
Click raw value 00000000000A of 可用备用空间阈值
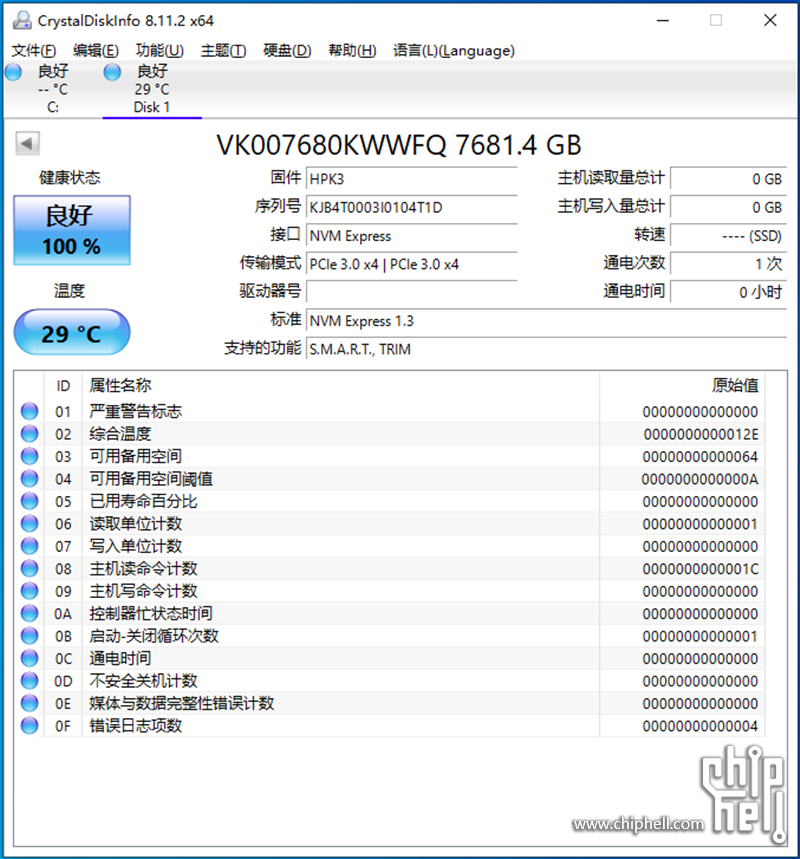700,479
